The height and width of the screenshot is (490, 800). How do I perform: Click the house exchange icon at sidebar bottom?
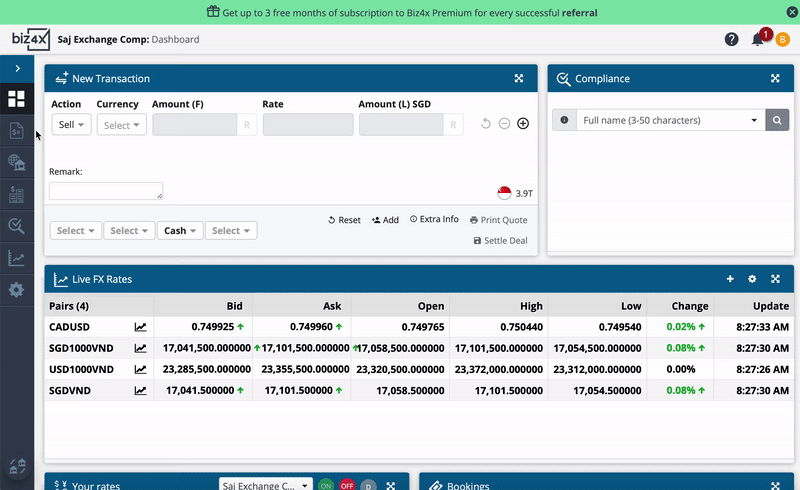point(17,466)
